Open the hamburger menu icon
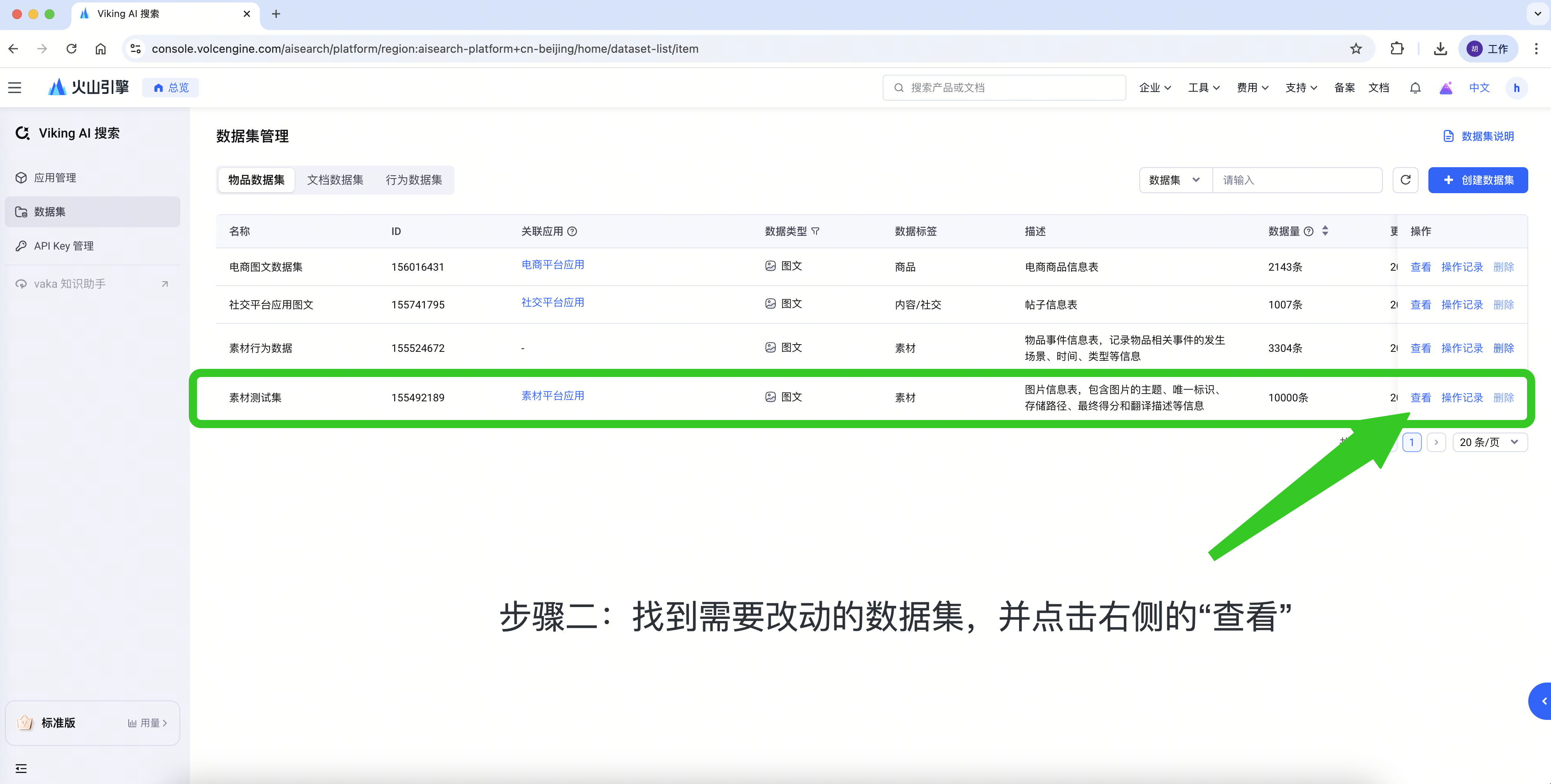 coord(15,88)
